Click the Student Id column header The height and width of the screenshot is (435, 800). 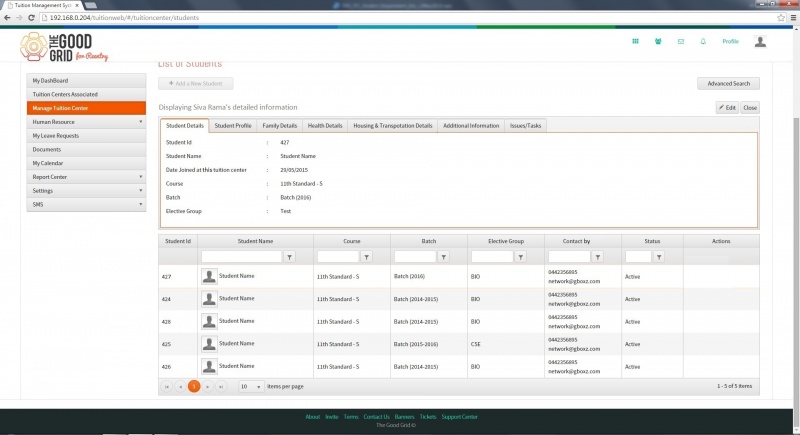pyautogui.click(x=178, y=241)
